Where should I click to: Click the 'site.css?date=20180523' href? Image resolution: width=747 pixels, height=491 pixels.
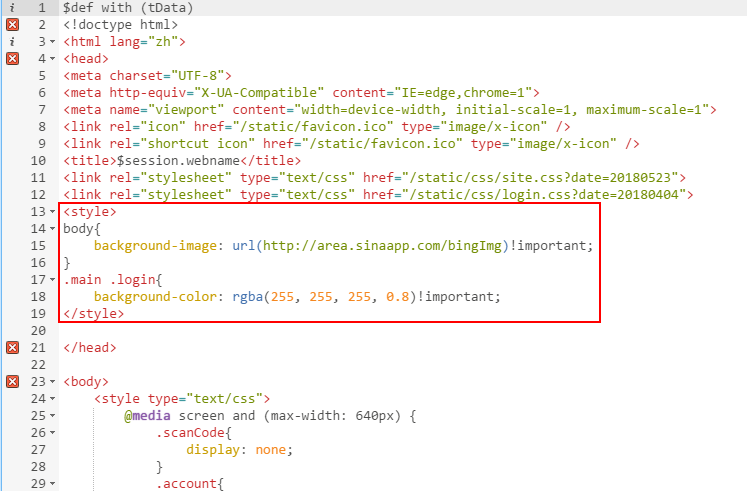pos(539,178)
